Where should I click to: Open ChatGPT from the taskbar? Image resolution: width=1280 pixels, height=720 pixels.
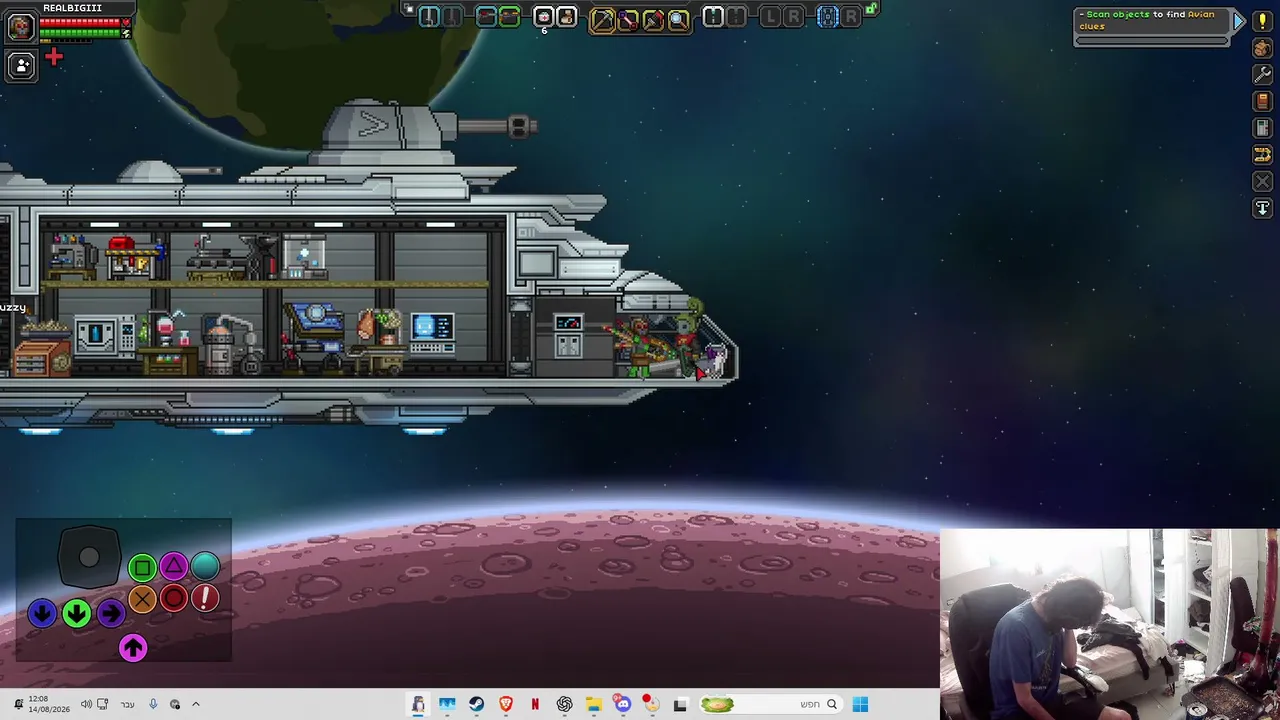(565, 704)
